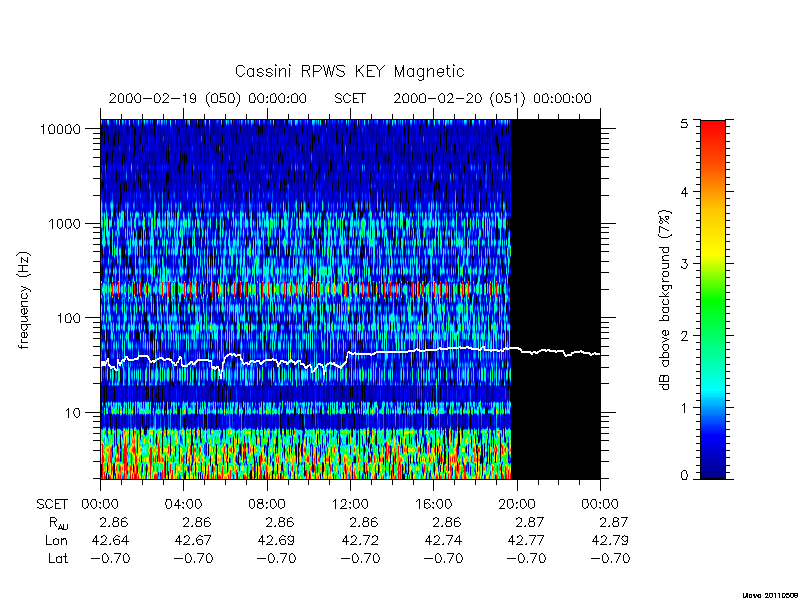Click the 'SCET' row label under the plot
Viewport: 800px width, 600px height.
pyautogui.click(x=52, y=505)
